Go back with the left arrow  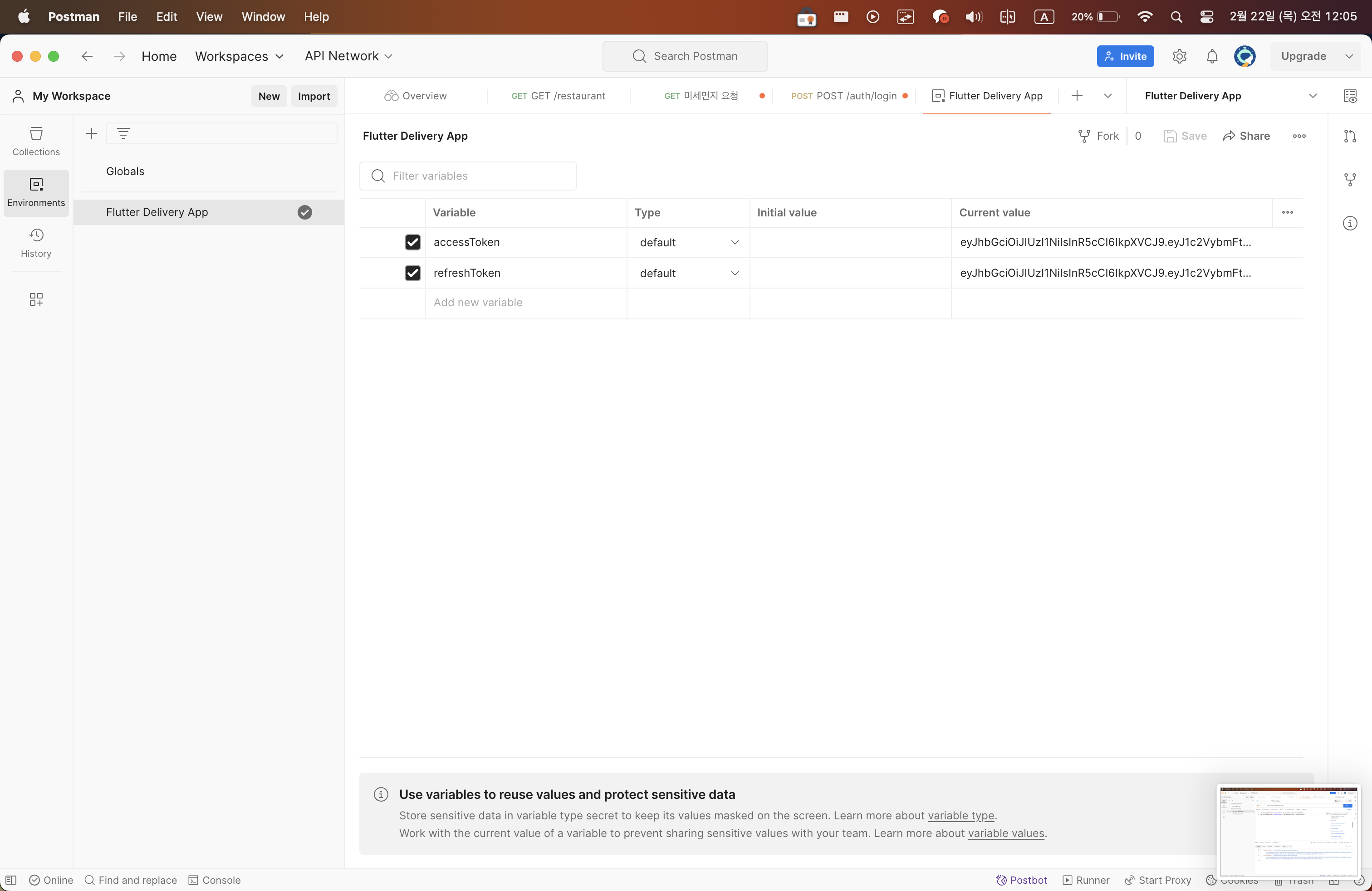pyautogui.click(x=87, y=56)
